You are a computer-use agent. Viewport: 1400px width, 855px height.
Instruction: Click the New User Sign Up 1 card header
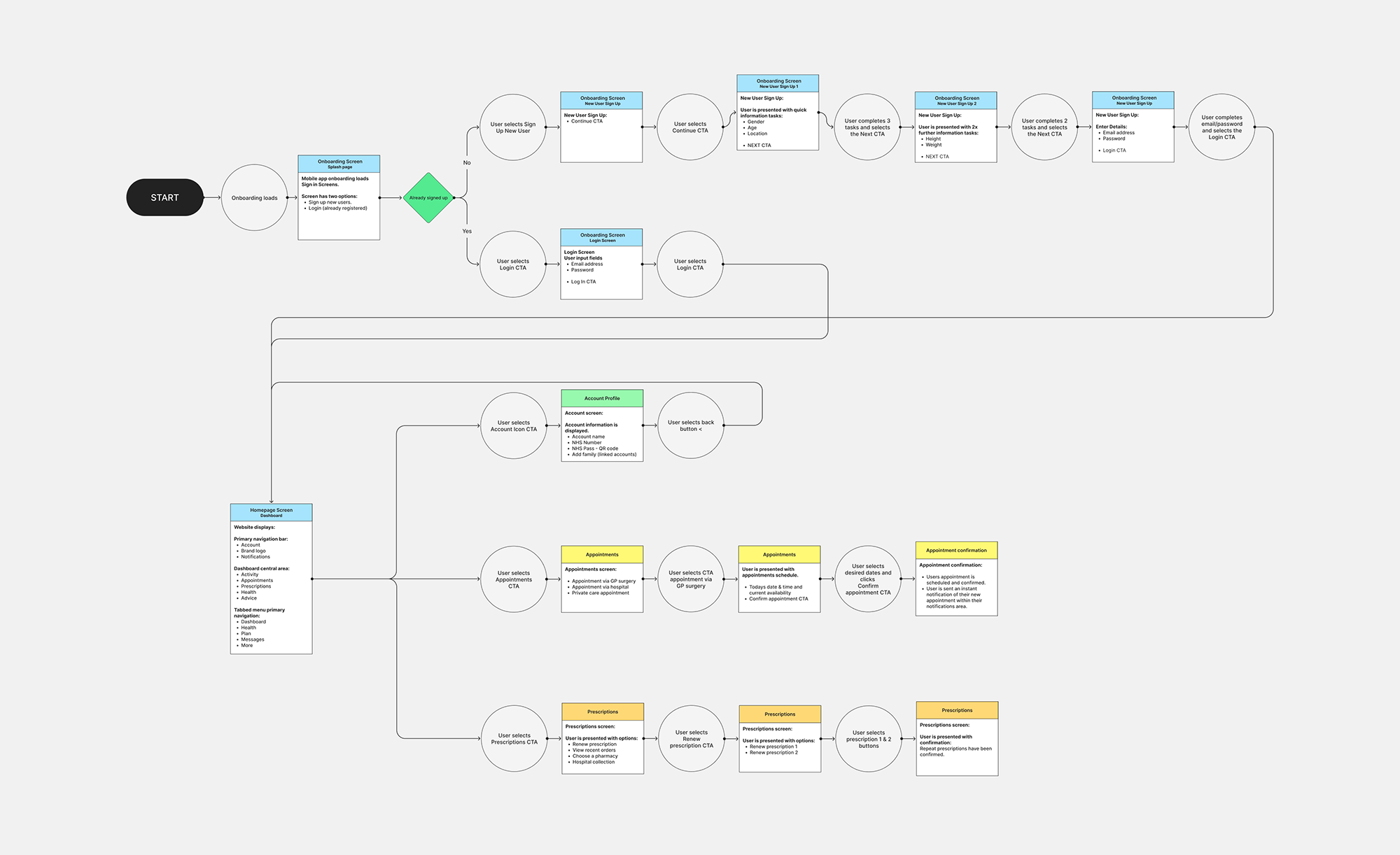[x=778, y=83]
